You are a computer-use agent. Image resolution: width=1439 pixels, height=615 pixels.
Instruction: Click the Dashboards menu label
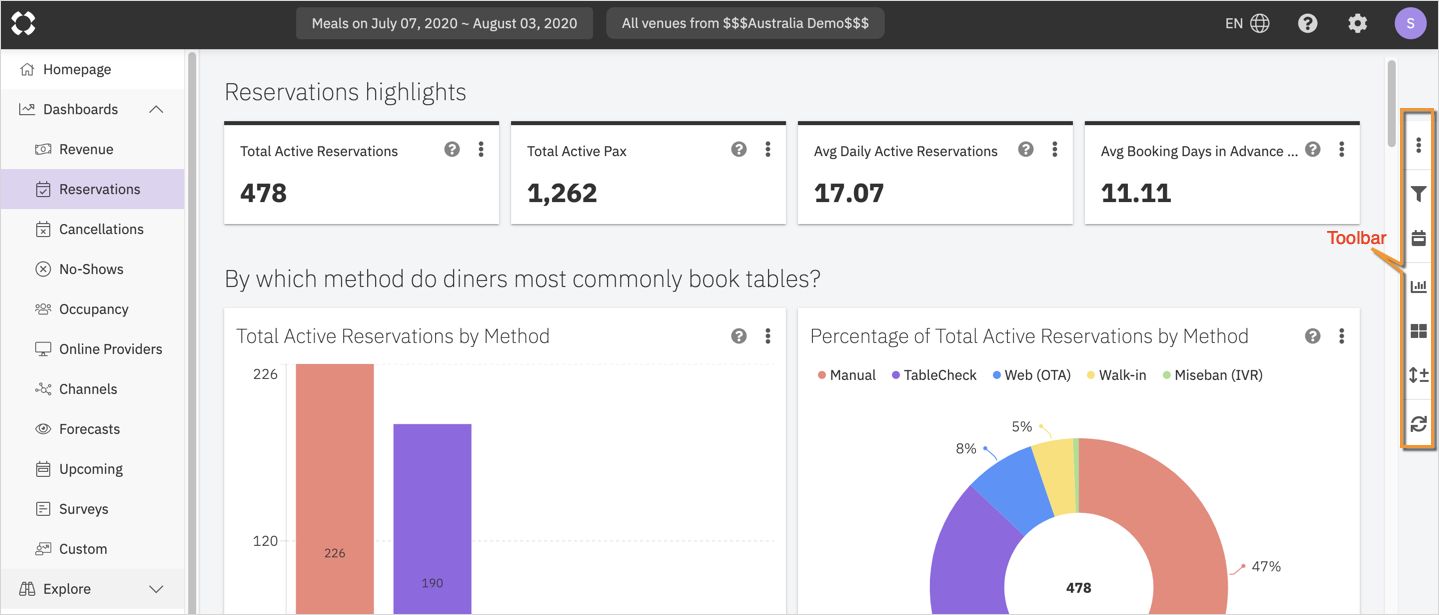[80, 109]
